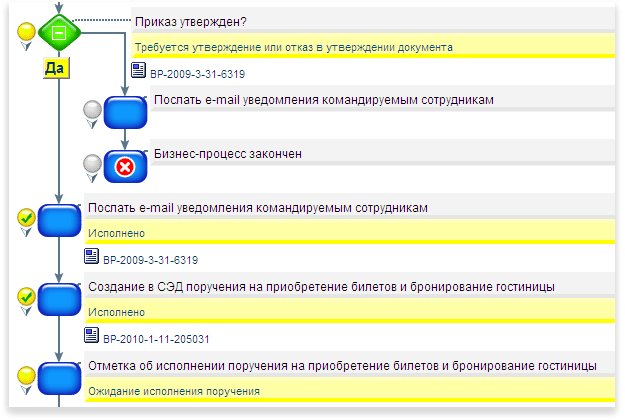Open the "Приказ утвержден?" step title

(190, 22)
